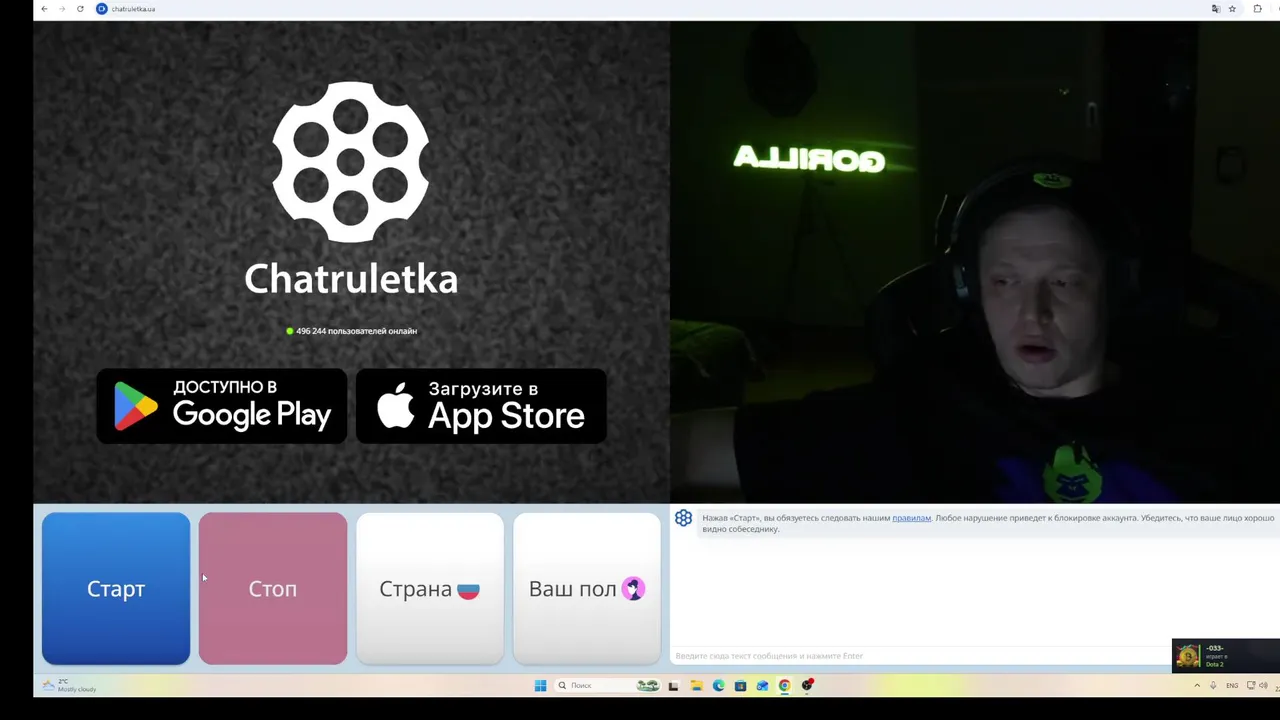Open the правилам rules link
Viewport: 1280px width, 720px height.
911,518
